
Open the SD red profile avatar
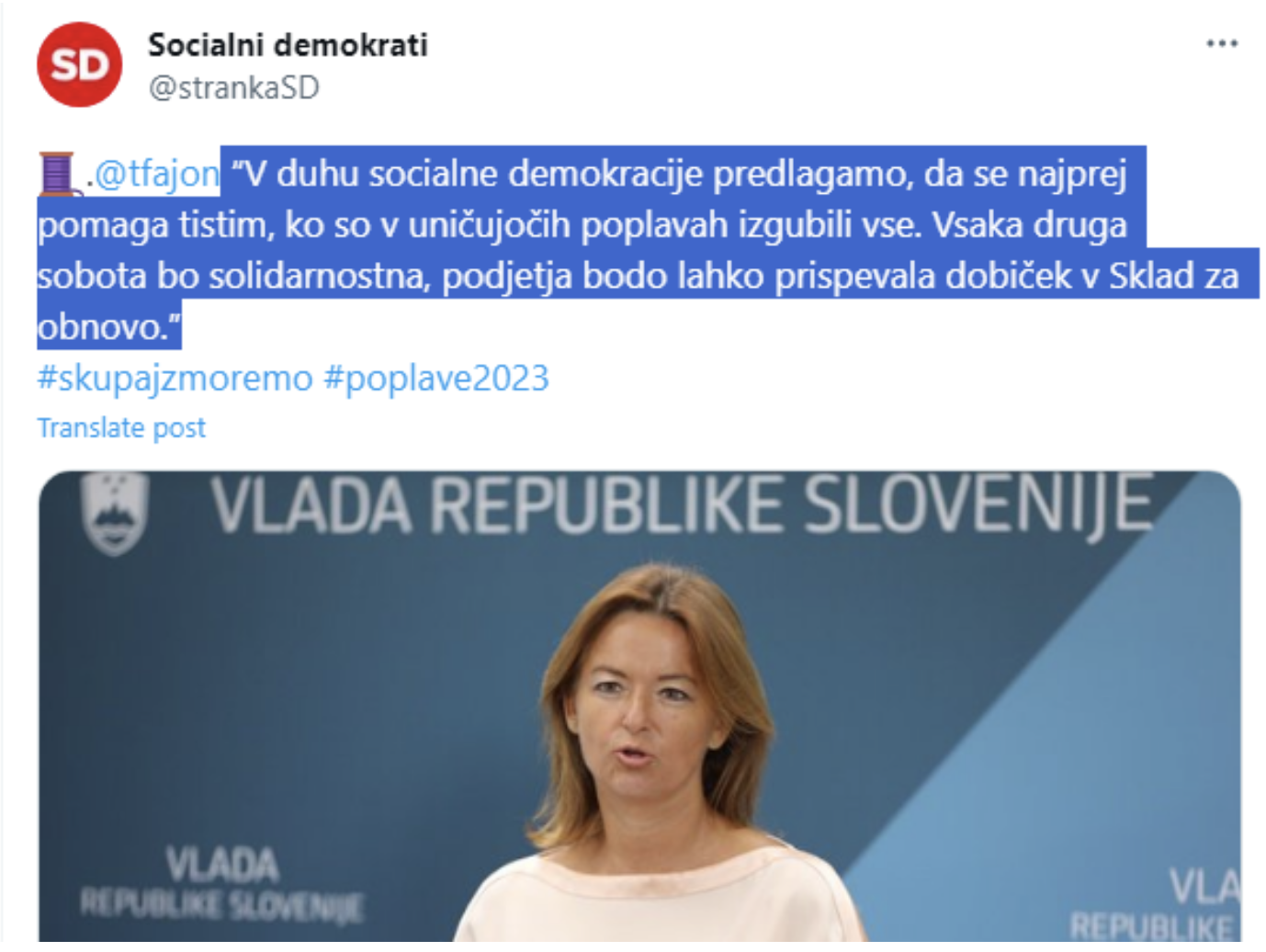pos(79,65)
